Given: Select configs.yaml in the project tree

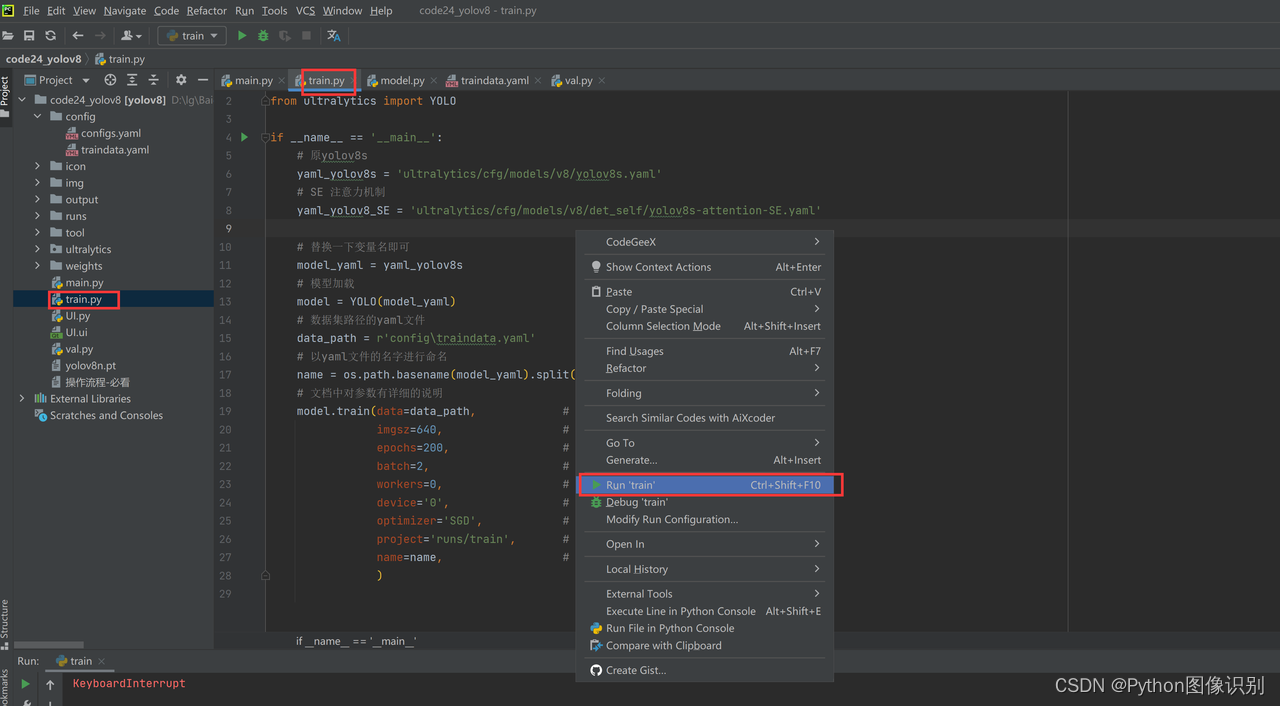Looking at the screenshot, I should click(111, 133).
